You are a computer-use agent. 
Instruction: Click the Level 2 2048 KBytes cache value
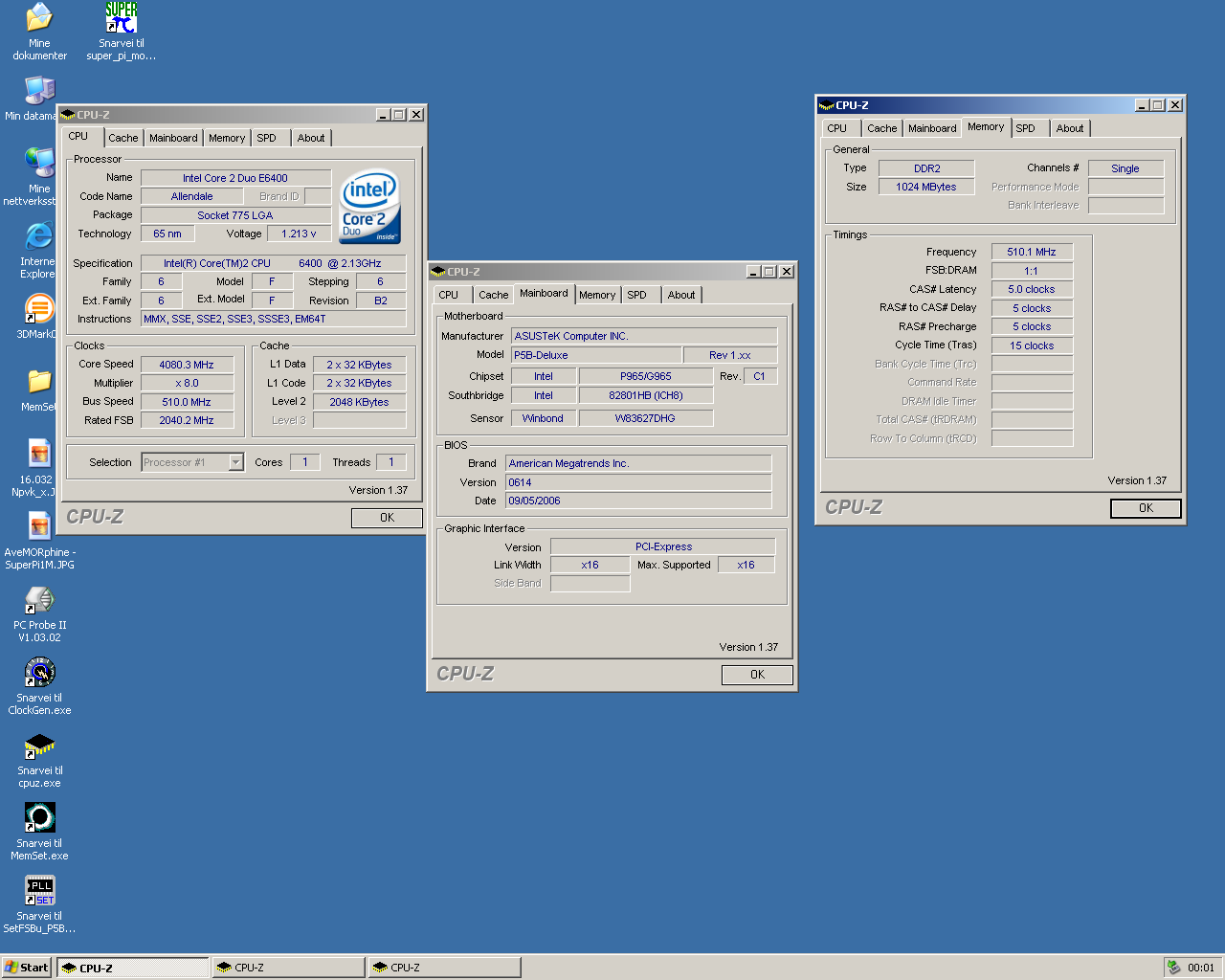359,402
